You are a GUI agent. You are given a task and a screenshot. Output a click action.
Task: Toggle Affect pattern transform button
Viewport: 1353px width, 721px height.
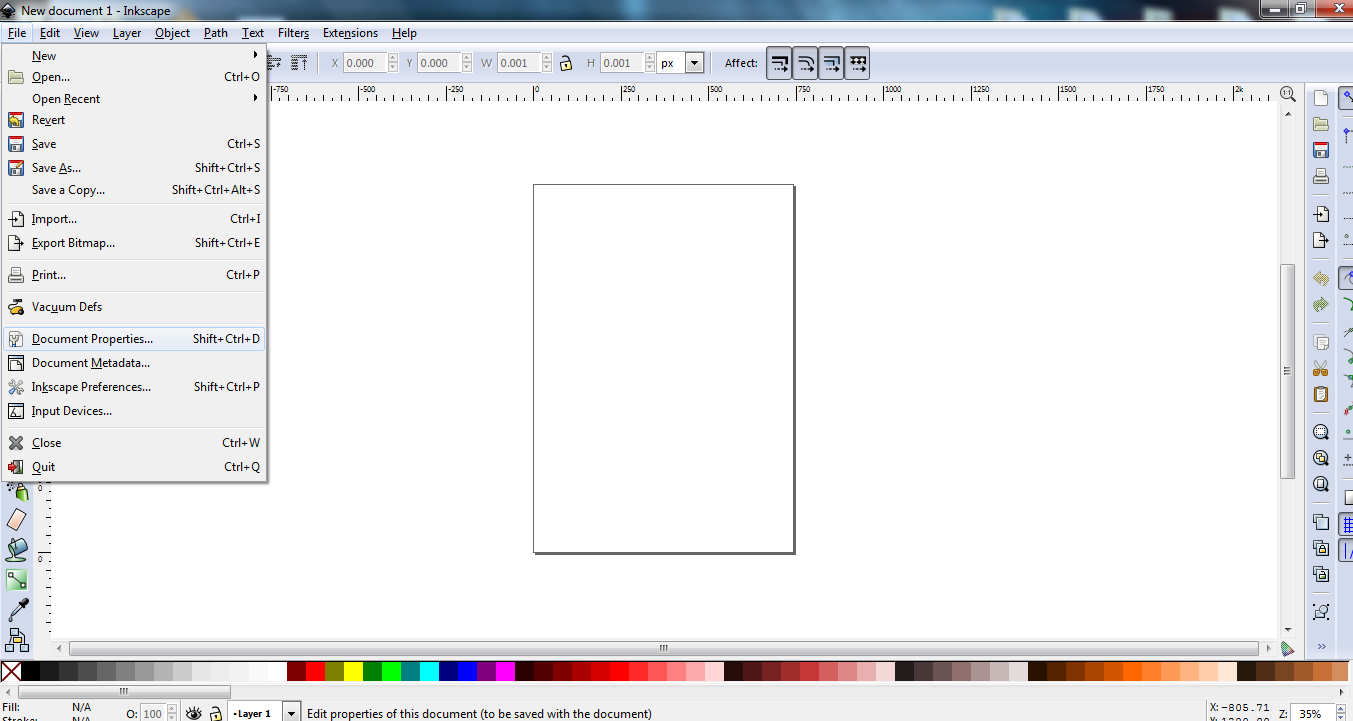pos(857,63)
